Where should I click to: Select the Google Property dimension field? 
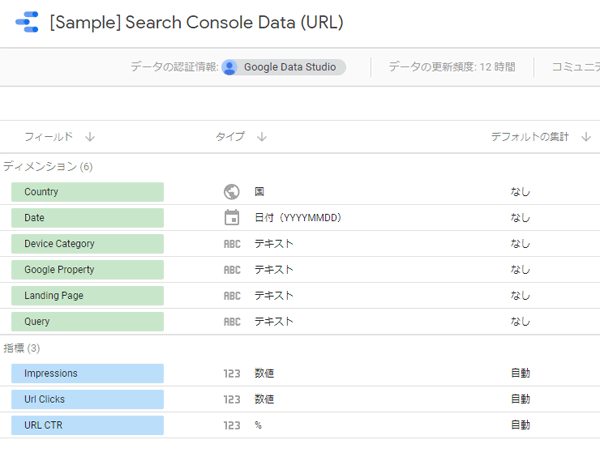(x=88, y=270)
